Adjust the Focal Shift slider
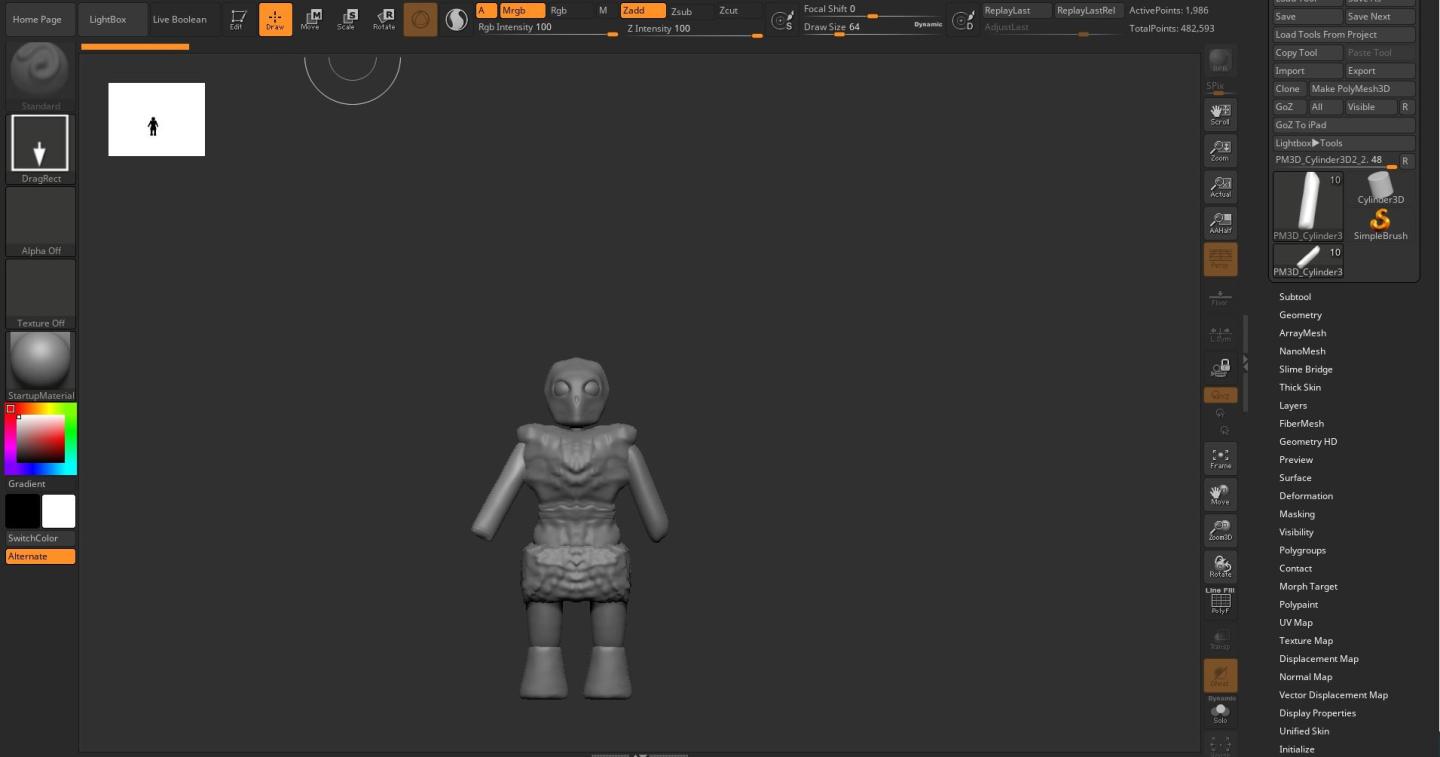This screenshot has width=1440, height=757. [873, 10]
